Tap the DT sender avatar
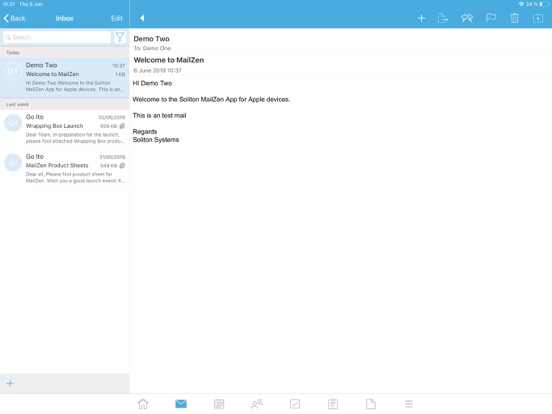The height and width of the screenshot is (414, 552). pos(13,71)
